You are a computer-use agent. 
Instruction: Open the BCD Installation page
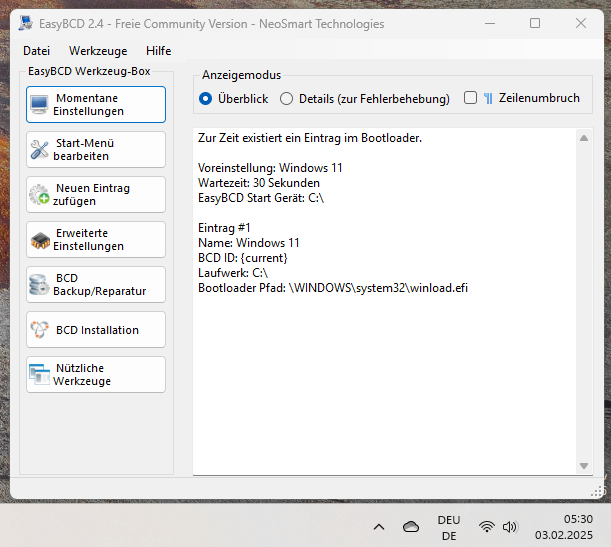point(96,330)
